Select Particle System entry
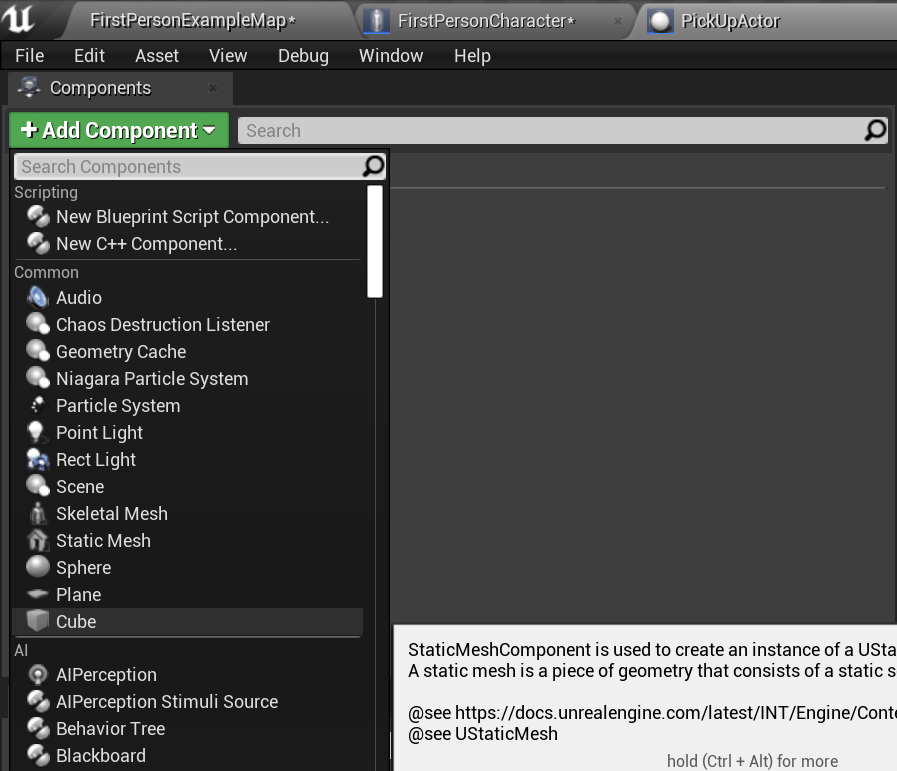Screen dimensions: 897x771 tap(186, 406)
